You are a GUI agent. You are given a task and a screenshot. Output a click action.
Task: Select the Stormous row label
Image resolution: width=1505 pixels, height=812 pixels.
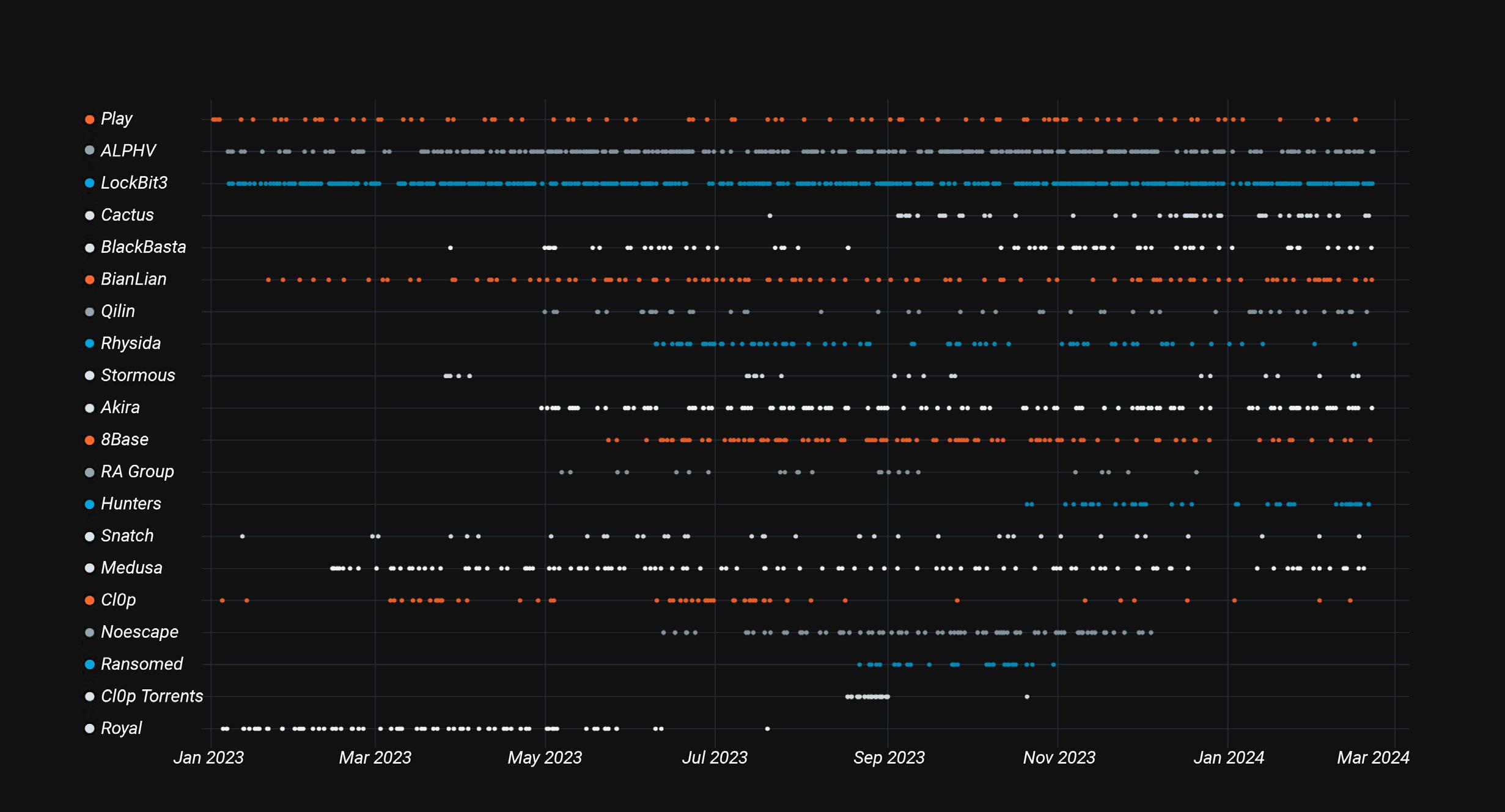tap(138, 375)
